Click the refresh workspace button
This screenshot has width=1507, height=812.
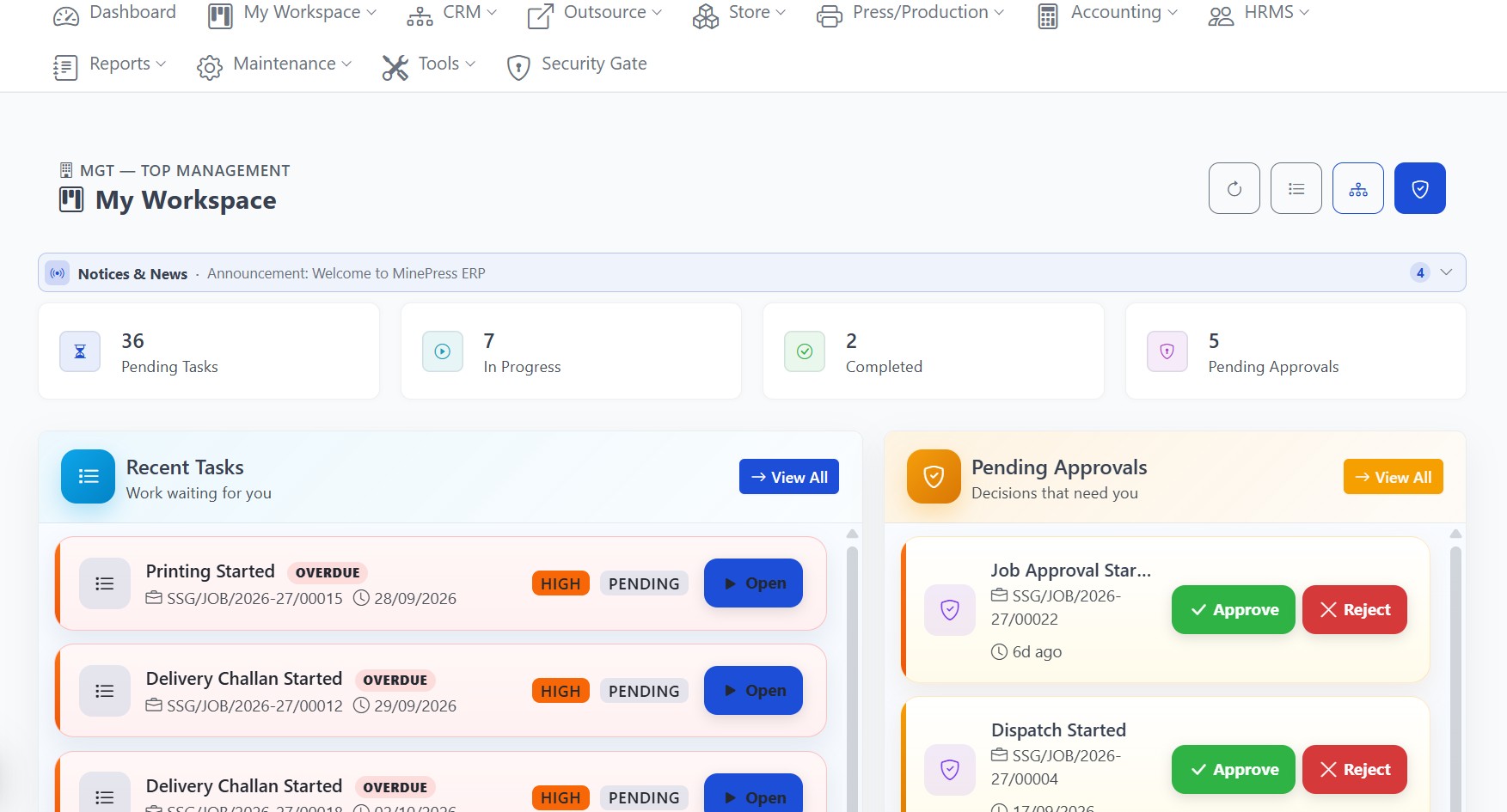click(1234, 188)
